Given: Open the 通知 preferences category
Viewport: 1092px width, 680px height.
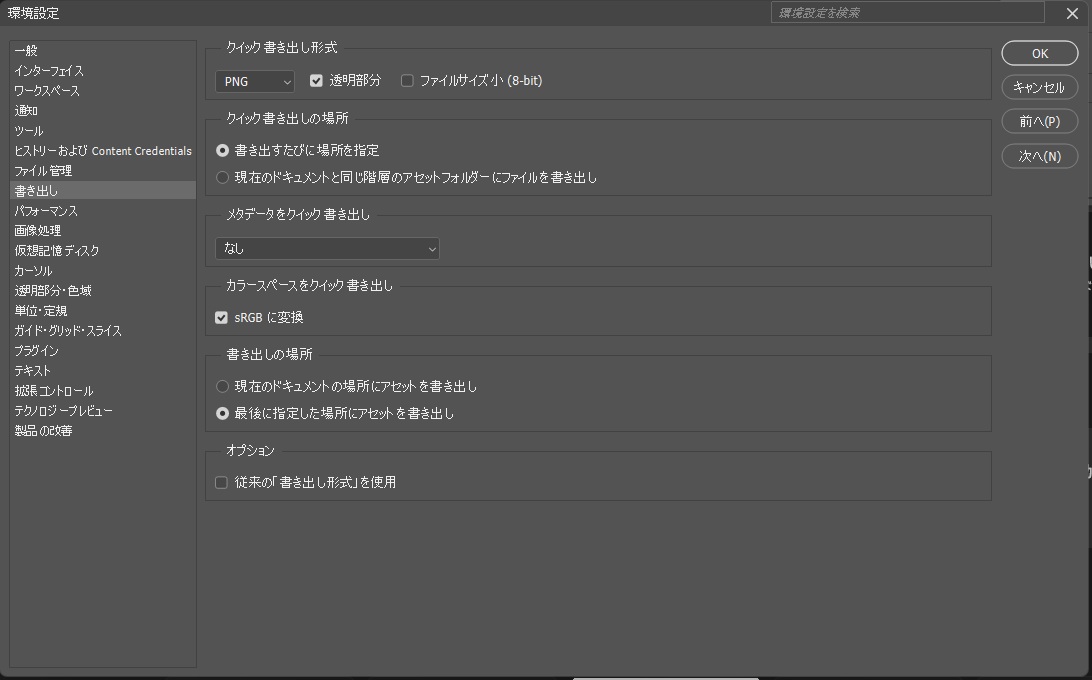Looking at the screenshot, I should point(103,111).
